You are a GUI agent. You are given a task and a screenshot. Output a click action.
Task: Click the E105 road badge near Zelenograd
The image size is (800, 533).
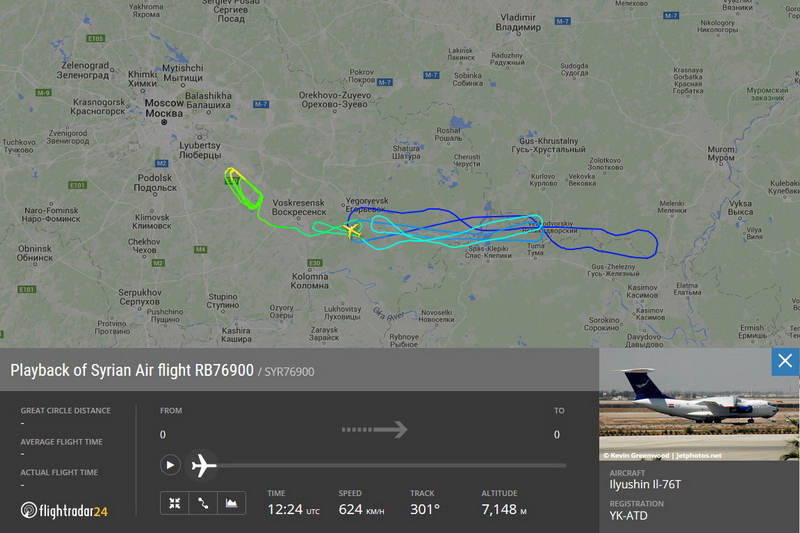(x=95, y=39)
